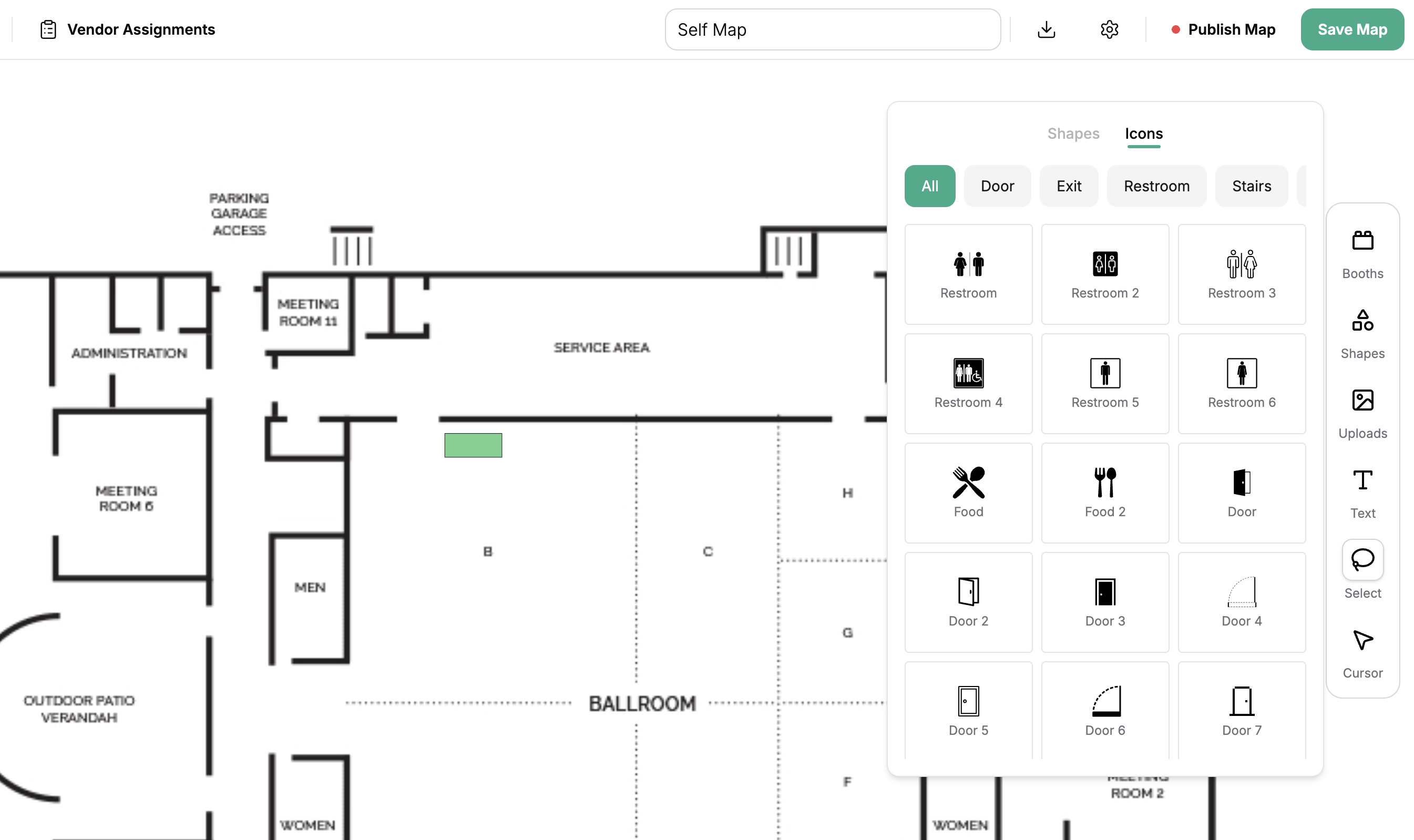Image resolution: width=1414 pixels, height=840 pixels.
Task: Open the Uploads panel
Action: pos(1362,413)
